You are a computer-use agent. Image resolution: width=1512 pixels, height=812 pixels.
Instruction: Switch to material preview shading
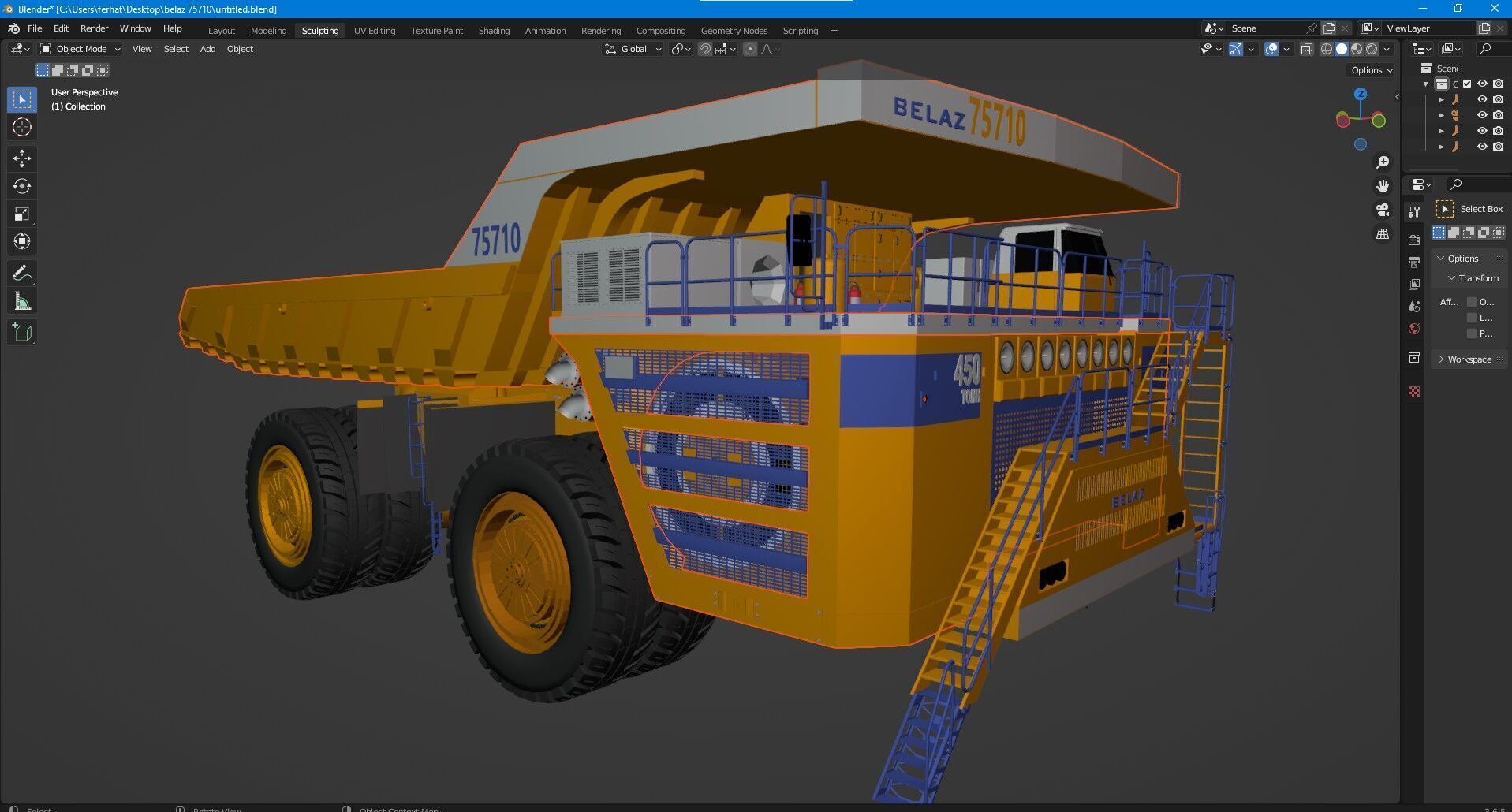(x=1357, y=49)
